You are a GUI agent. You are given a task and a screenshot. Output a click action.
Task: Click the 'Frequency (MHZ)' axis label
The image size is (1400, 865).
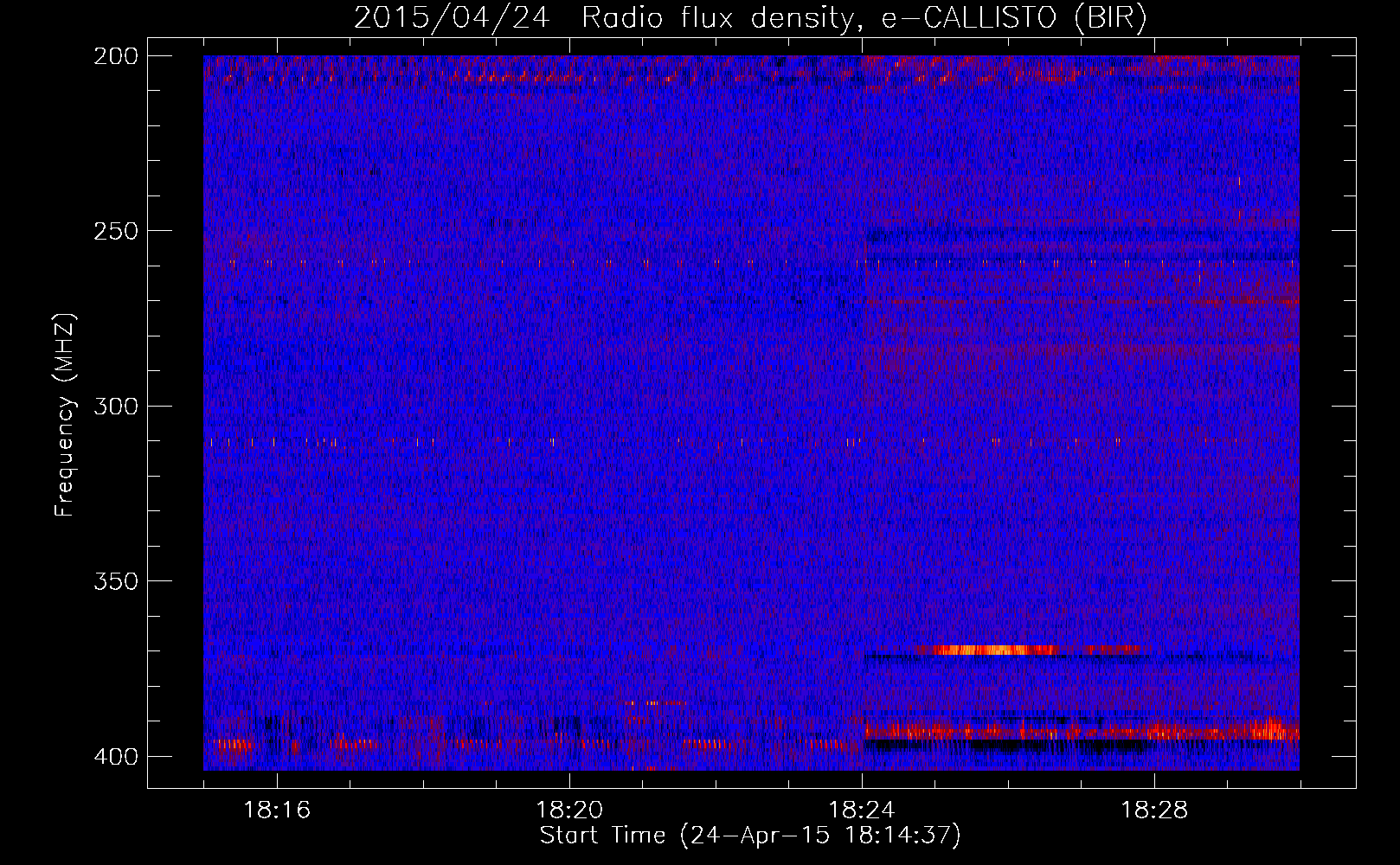[65, 414]
